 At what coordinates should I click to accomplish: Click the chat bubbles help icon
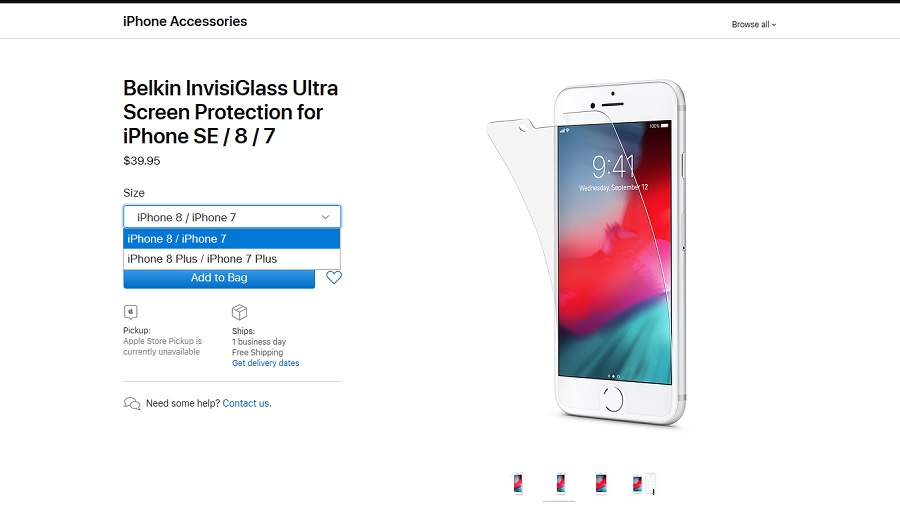(132, 404)
